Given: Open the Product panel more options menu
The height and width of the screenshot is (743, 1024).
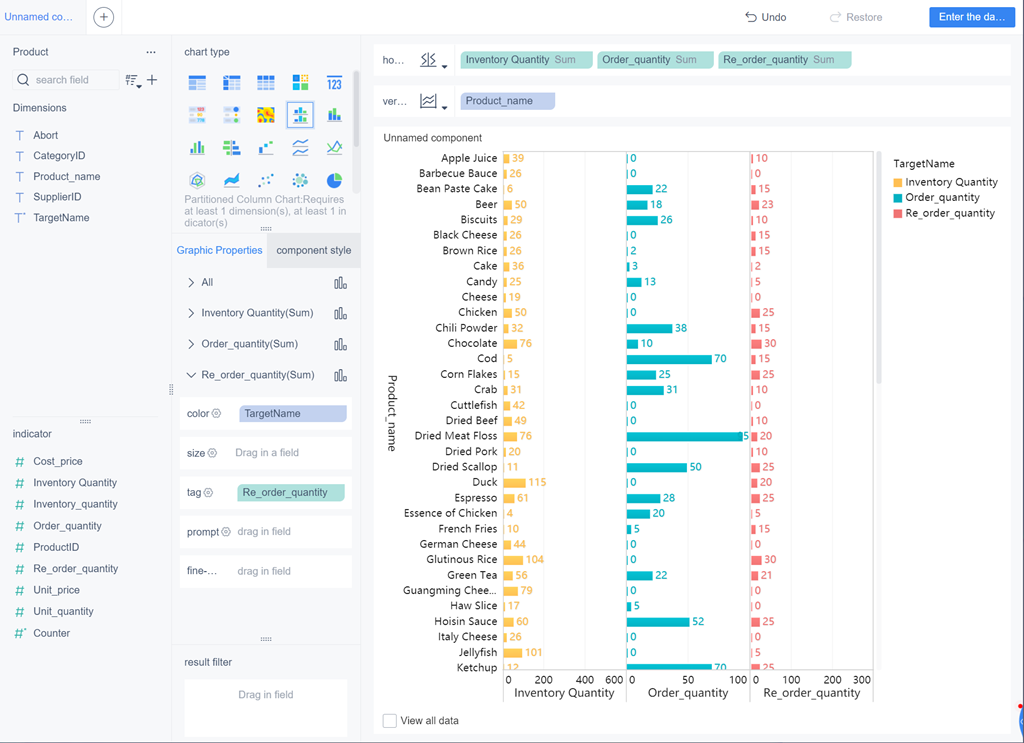Looking at the screenshot, I should point(151,52).
